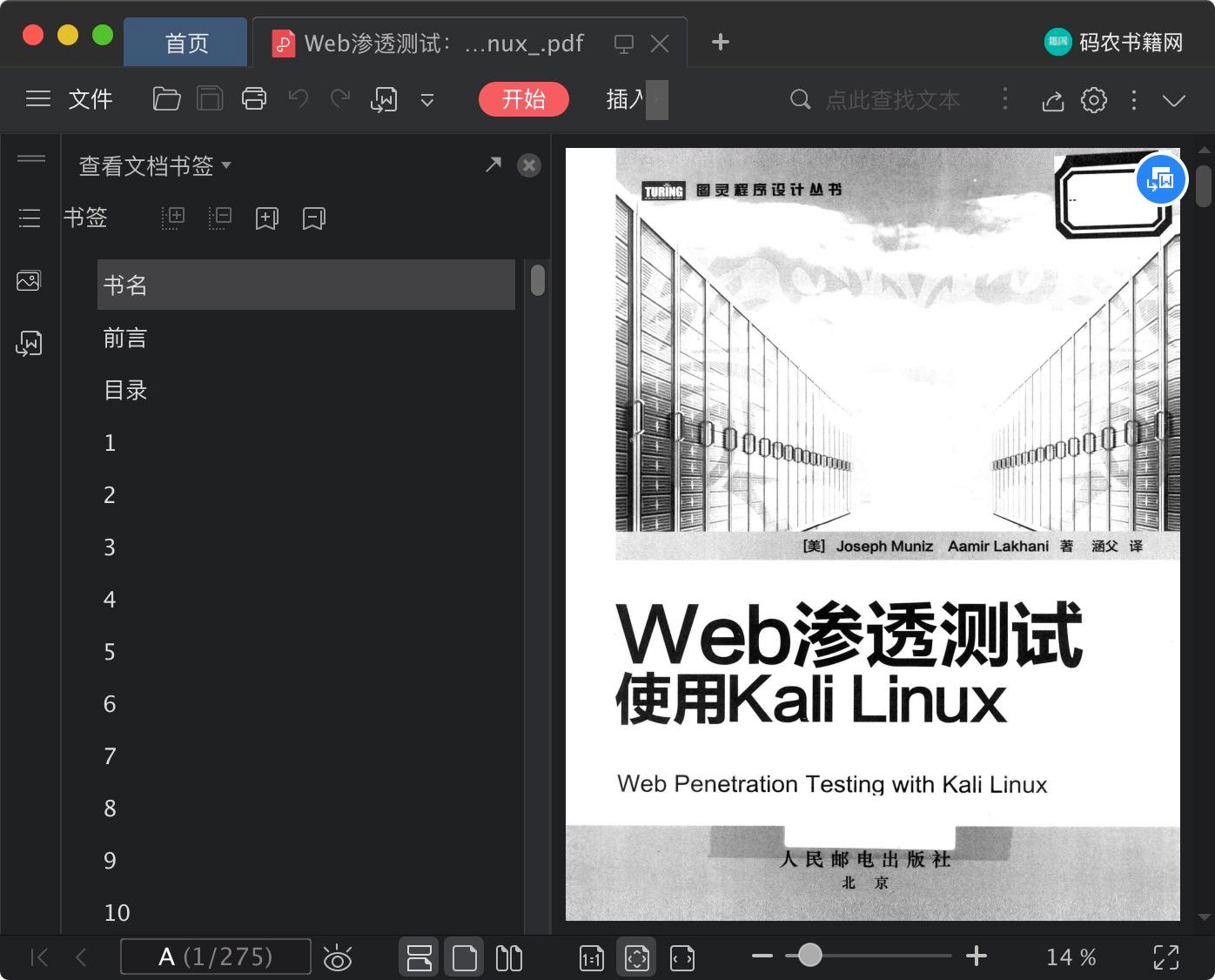Click the 码农书籍网 account label

click(x=1115, y=42)
